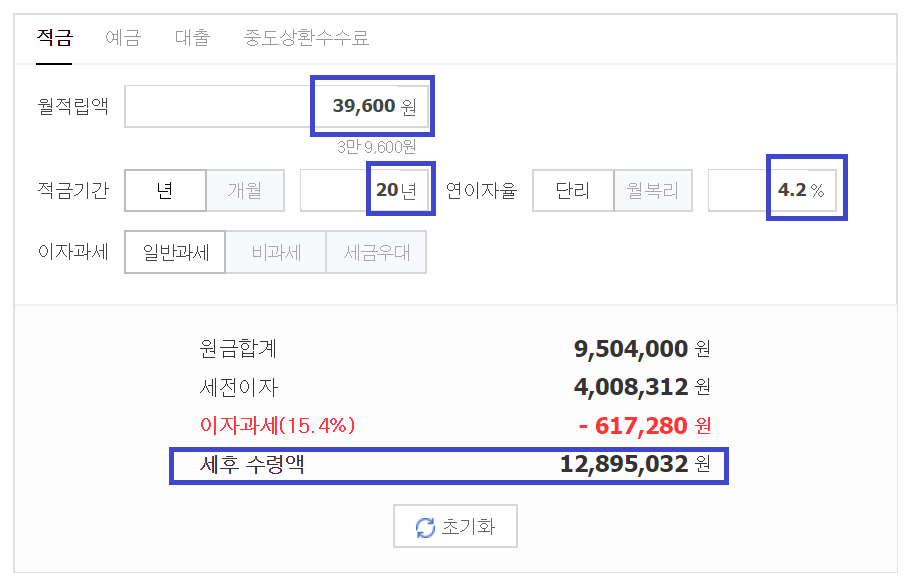Click the 월적립액 amount input field
907x581 pixels.
tap(276, 106)
